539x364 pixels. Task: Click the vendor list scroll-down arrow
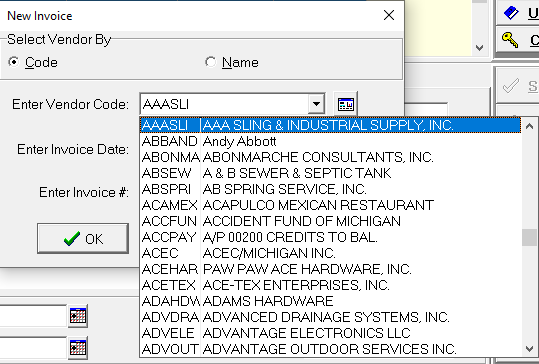pyautogui.click(x=529, y=349)
